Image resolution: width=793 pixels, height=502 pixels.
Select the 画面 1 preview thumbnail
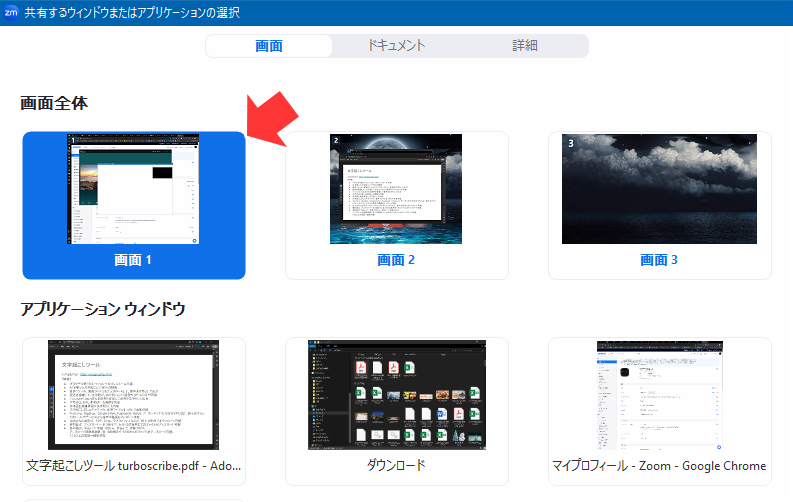pos(134,189)
